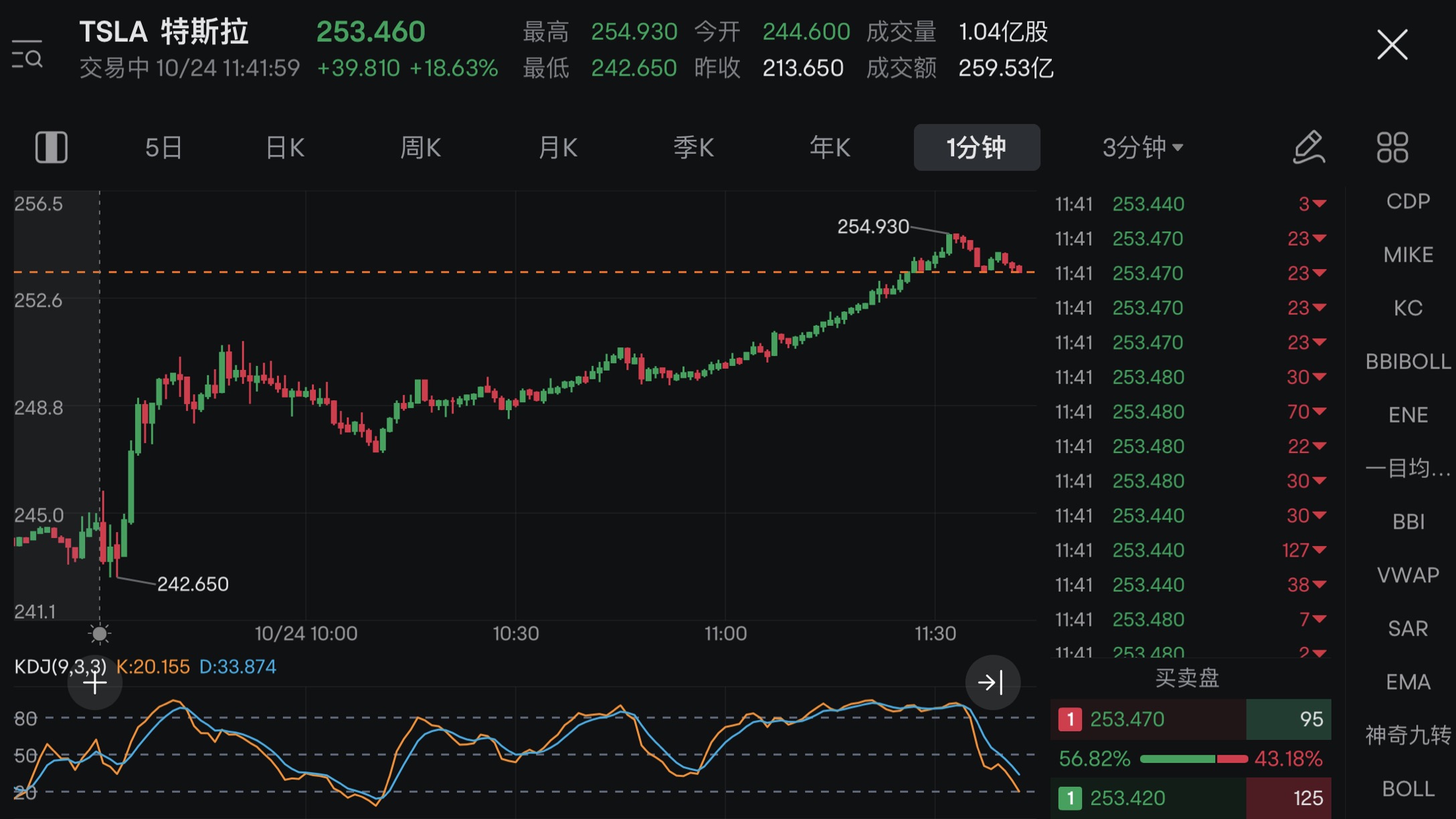The width and height of the screenshot is (1456, 819).
Task: Switch to the 周K chart tab
Action: click(x=420, y=147)
